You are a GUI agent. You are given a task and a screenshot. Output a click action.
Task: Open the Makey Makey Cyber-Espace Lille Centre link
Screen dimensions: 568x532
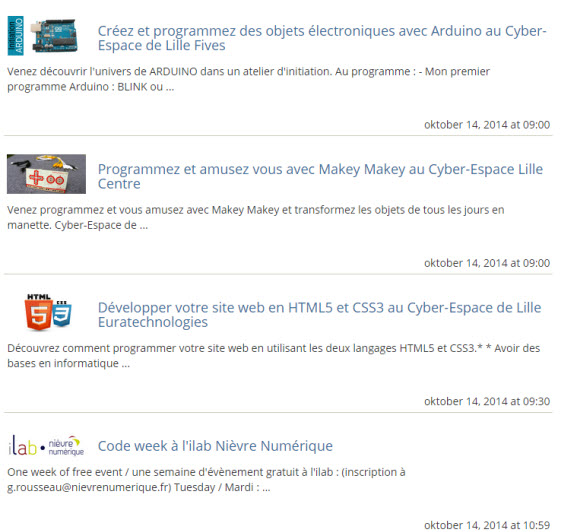(320, 176)
